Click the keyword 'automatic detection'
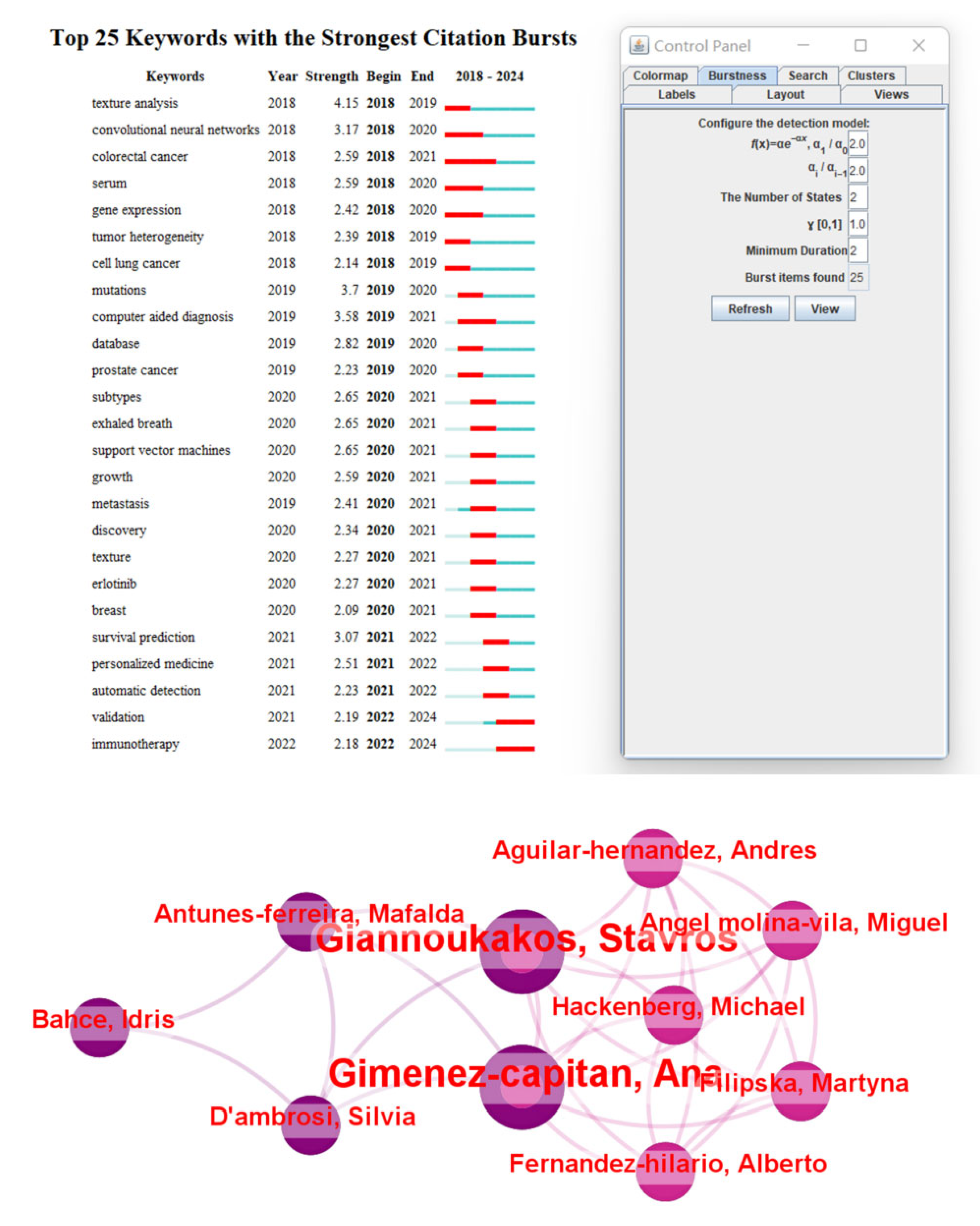Viewport: 980px width, 1226px height. [146, 690]
